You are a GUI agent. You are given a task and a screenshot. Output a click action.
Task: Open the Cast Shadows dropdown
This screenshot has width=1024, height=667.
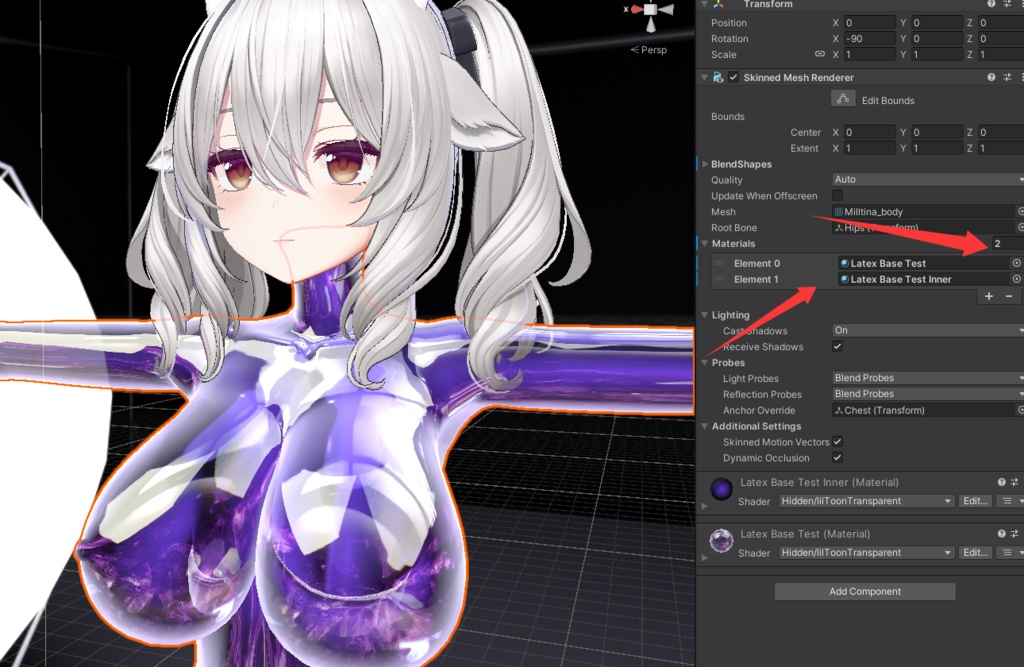[x=927, y=330]
